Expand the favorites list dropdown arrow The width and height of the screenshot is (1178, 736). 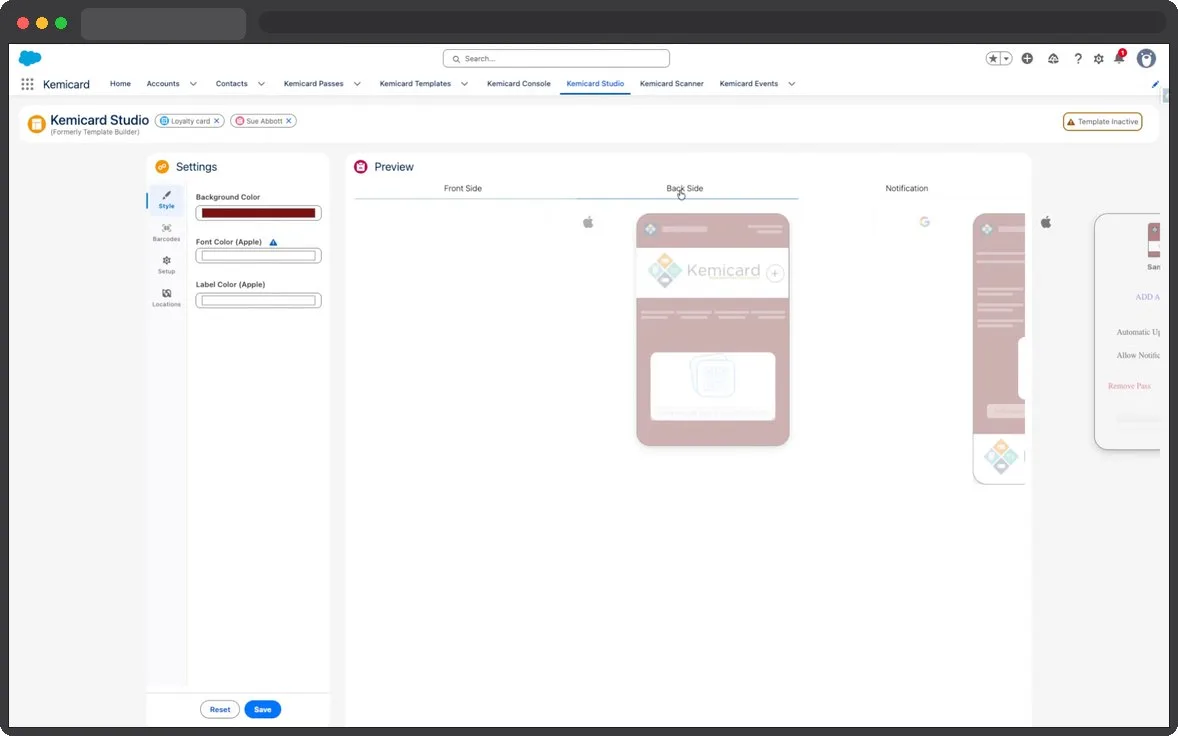click(x=1006, y=59)
